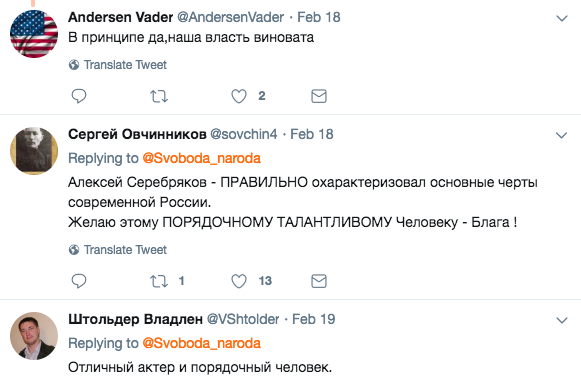
Task: Like Сергей Овчинников's tweet with 13 likes
Action: 239,281
